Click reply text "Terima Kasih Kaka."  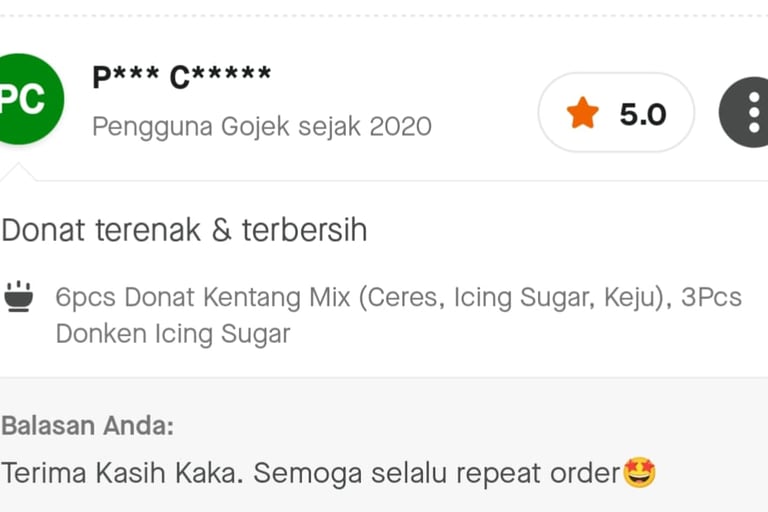[122, 472]
